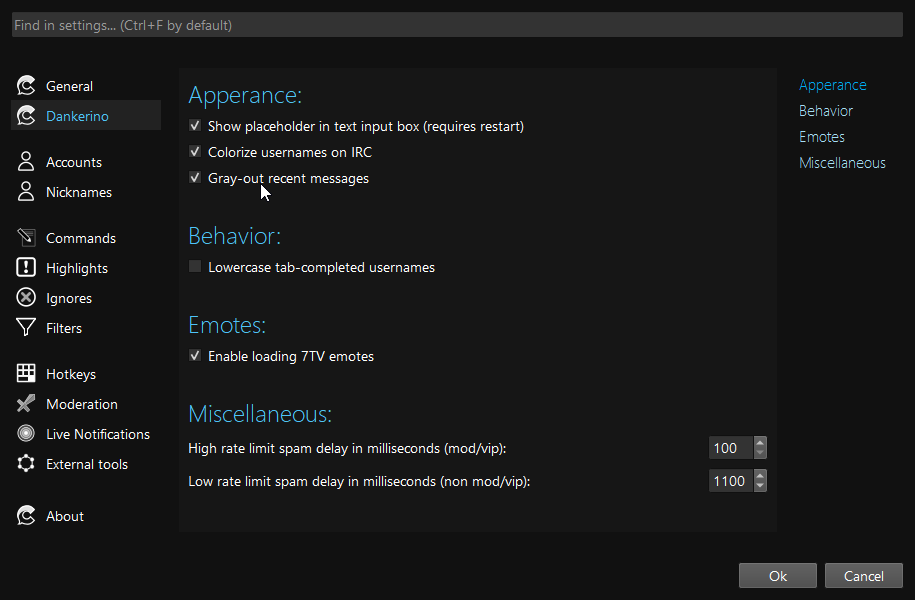Image resolution: width=915 pixels, height=600 pixels.
Task: Click the high rate limit value field
Action: pos(731,448)
